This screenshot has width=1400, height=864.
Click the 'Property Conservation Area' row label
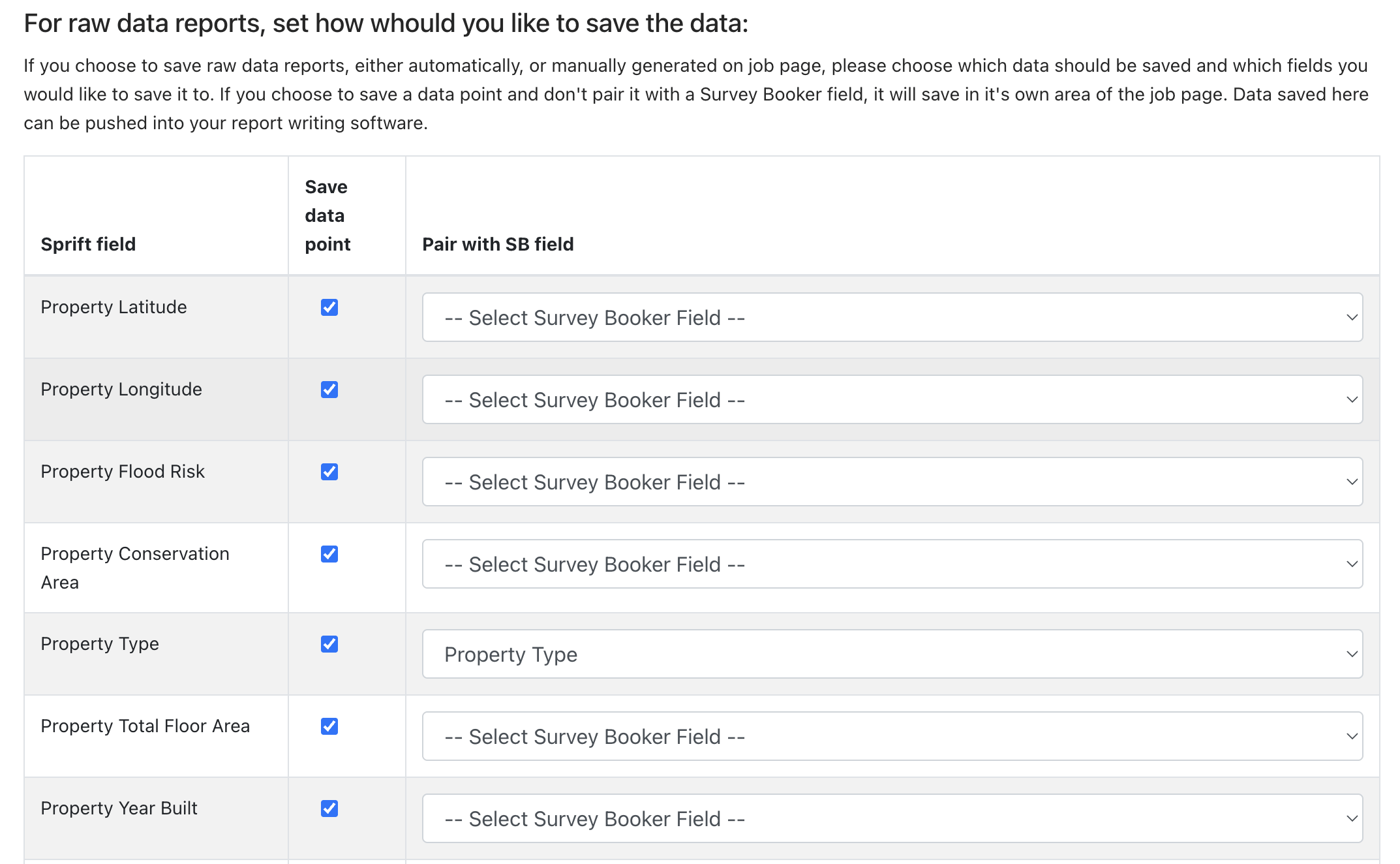coord(135,568)
